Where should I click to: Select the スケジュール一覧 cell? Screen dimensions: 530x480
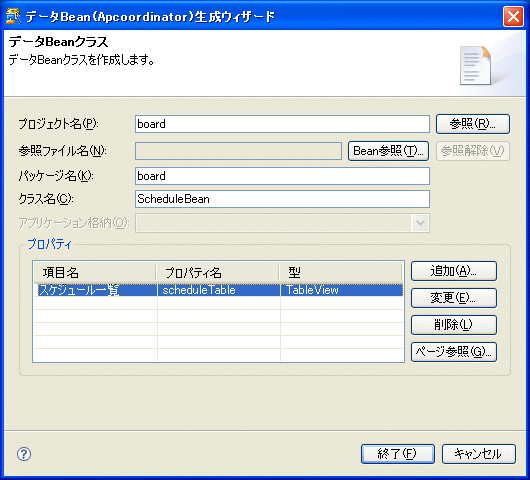(95, 290)
